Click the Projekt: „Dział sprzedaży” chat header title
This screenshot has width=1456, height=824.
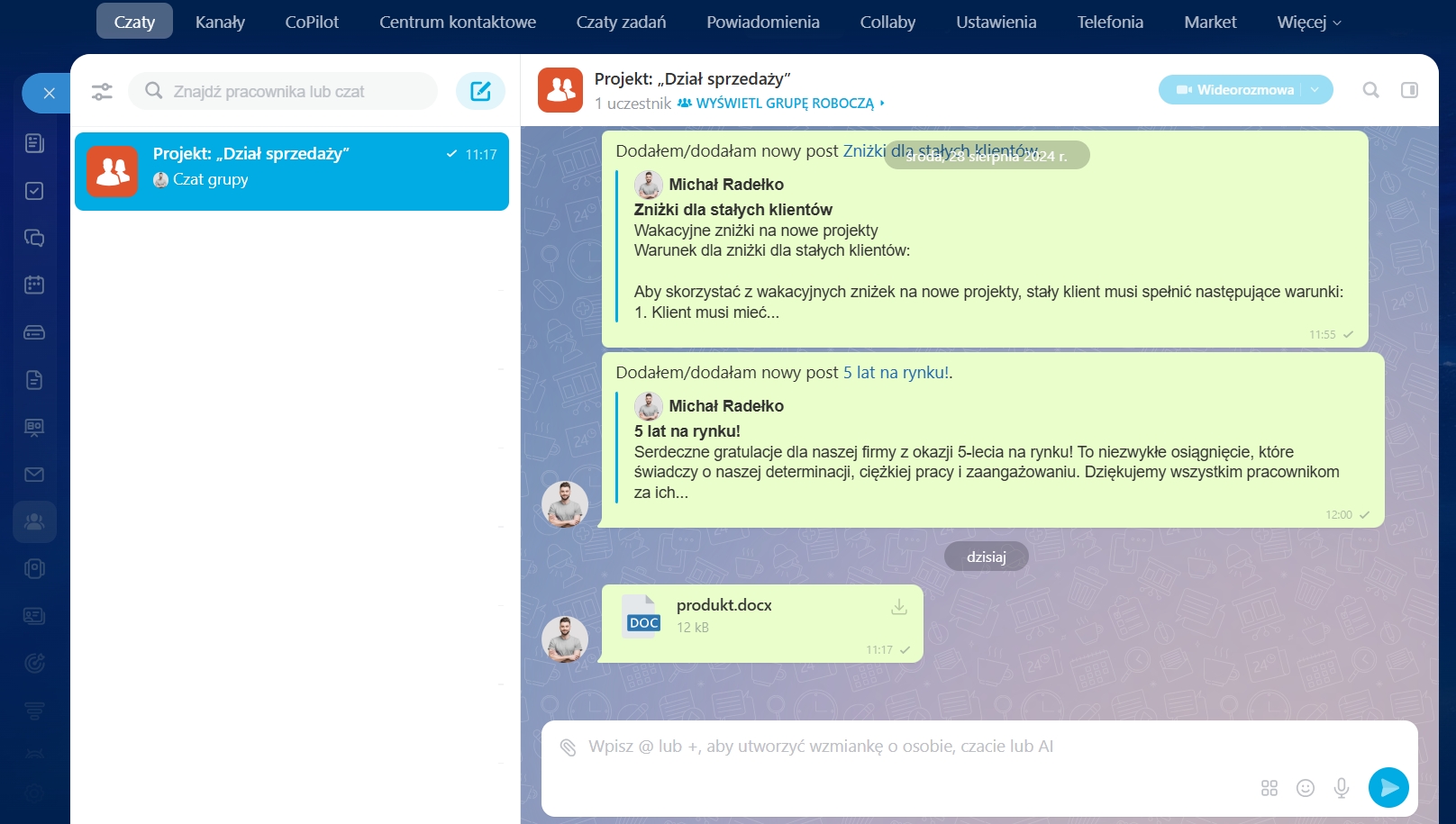(693, 79)
